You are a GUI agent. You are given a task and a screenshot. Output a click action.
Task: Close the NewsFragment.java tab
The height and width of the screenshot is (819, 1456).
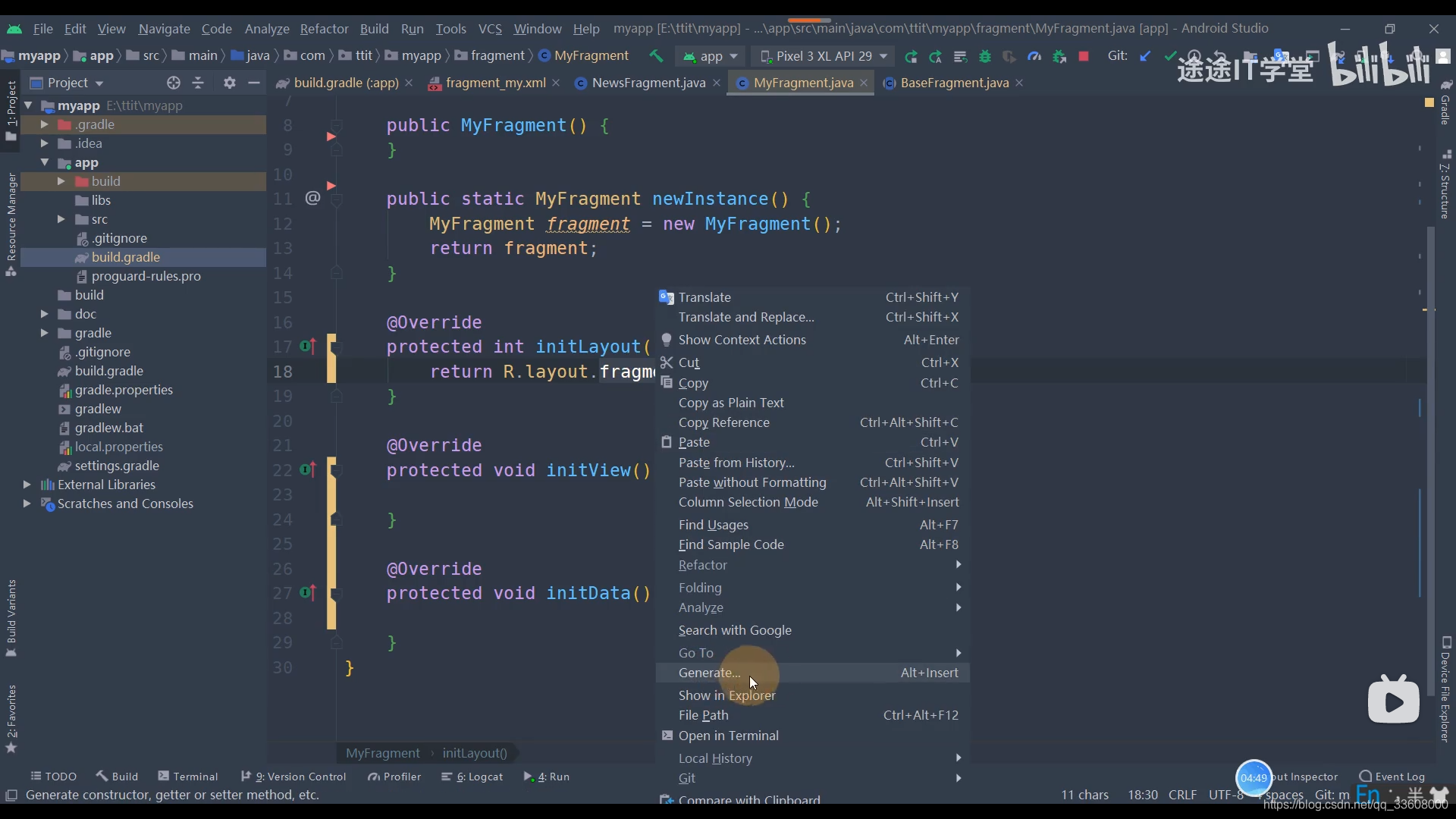pyautogui.click(x=716, y=83)
